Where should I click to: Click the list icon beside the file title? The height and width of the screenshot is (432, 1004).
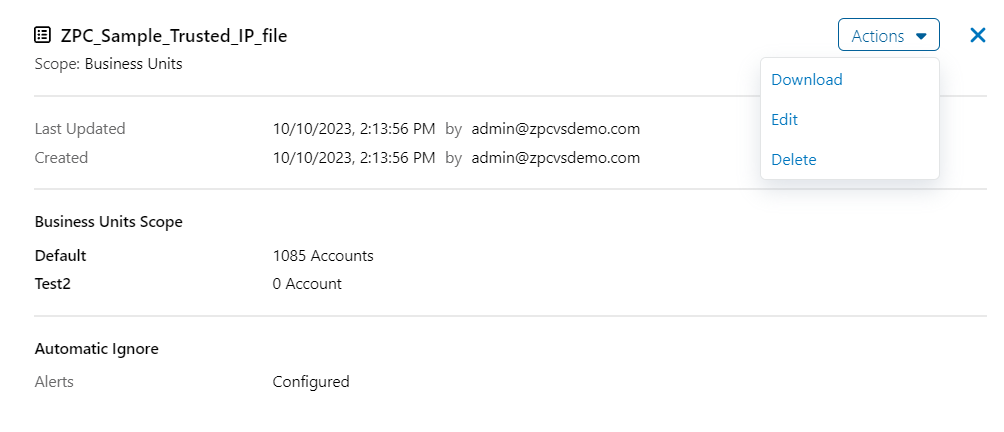(x=43, y=35)
